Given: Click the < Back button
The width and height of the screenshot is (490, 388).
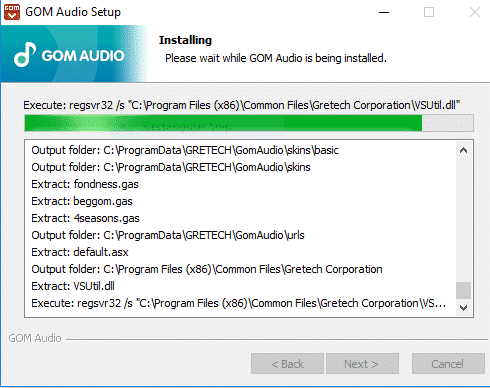Looking at the screenshot, I should tap(287, 364).
